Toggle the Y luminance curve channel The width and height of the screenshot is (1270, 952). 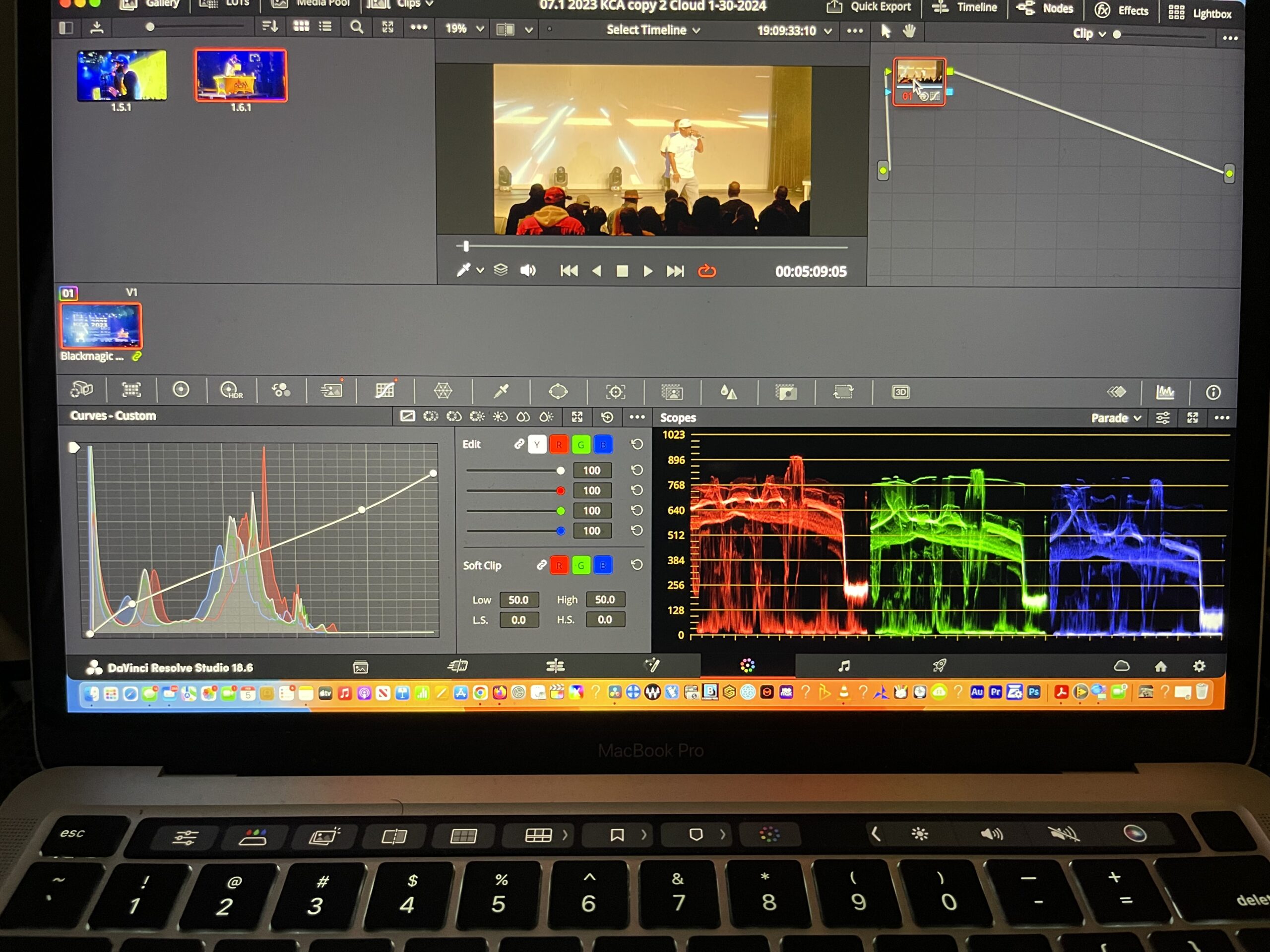(x=536, y=445)
